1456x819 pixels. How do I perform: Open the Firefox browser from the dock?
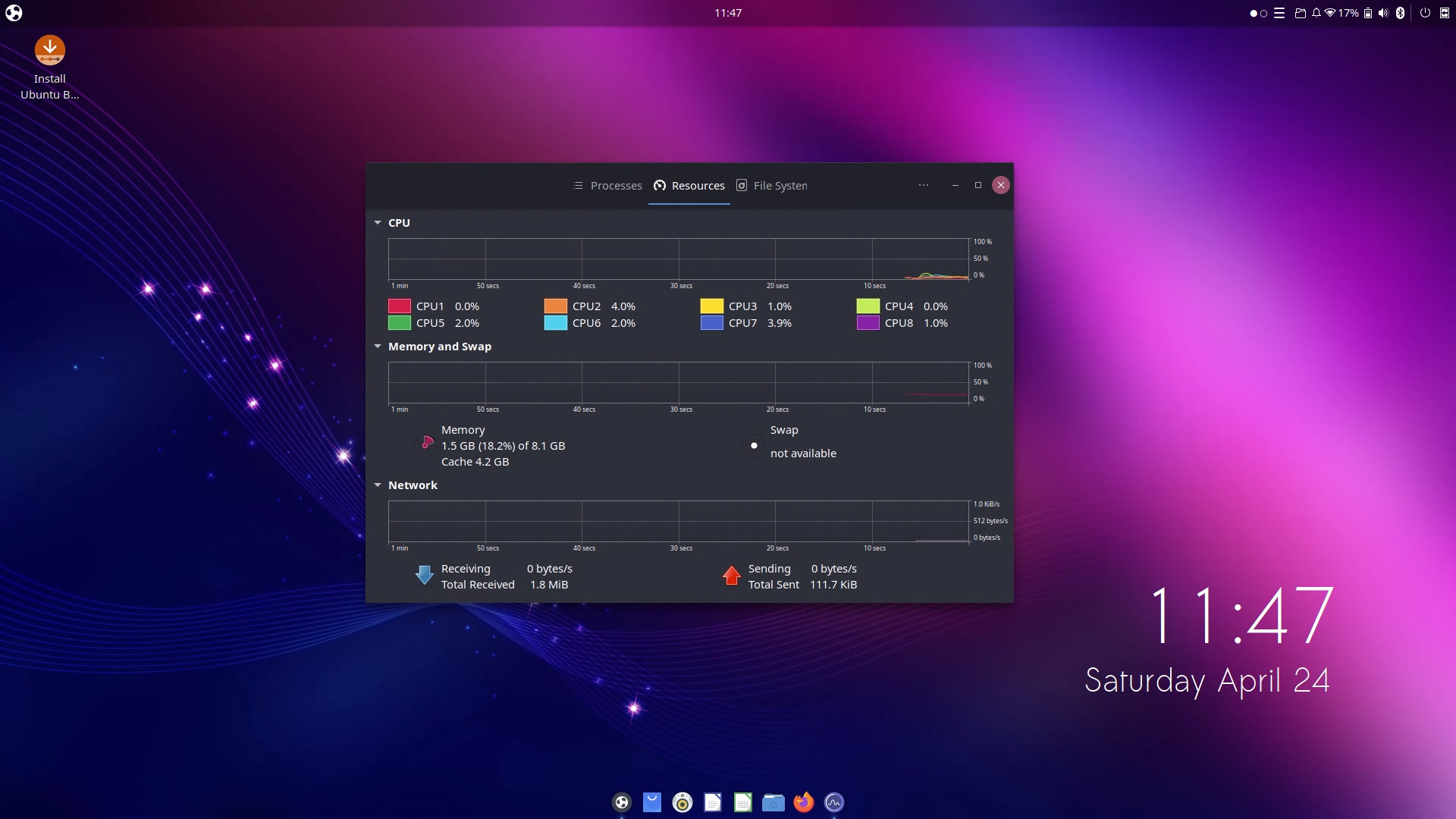click(804, 802)
